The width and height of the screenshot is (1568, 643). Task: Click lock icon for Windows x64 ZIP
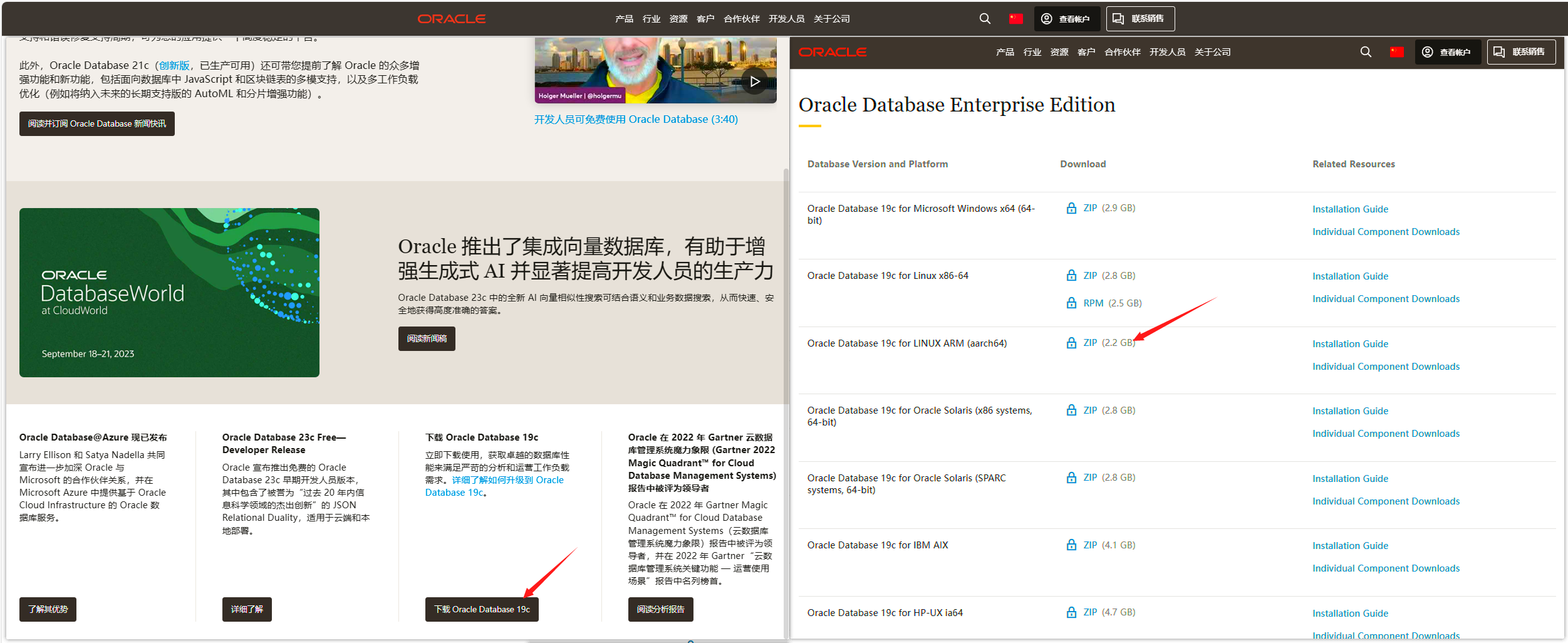click(x=1071, y=208)
